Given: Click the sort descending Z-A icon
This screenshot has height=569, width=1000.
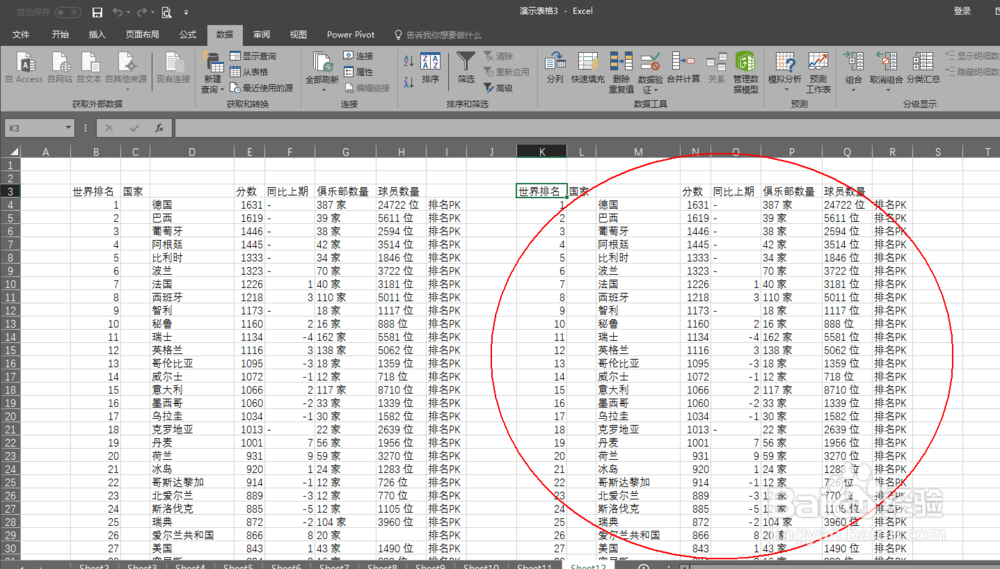Looking at the screenshot, I should (409, 82).
